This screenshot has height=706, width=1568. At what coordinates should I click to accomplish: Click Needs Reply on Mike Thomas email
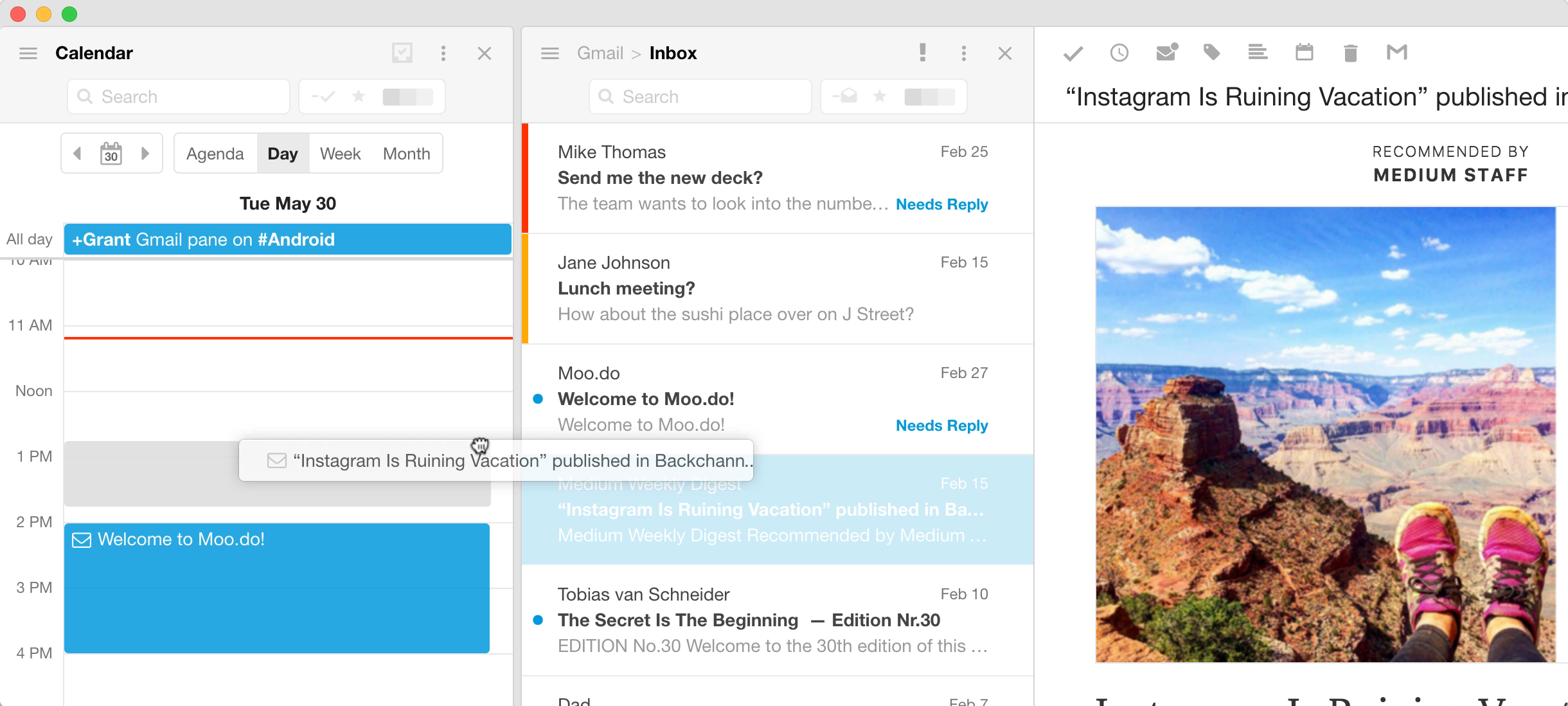coord(941,204)
